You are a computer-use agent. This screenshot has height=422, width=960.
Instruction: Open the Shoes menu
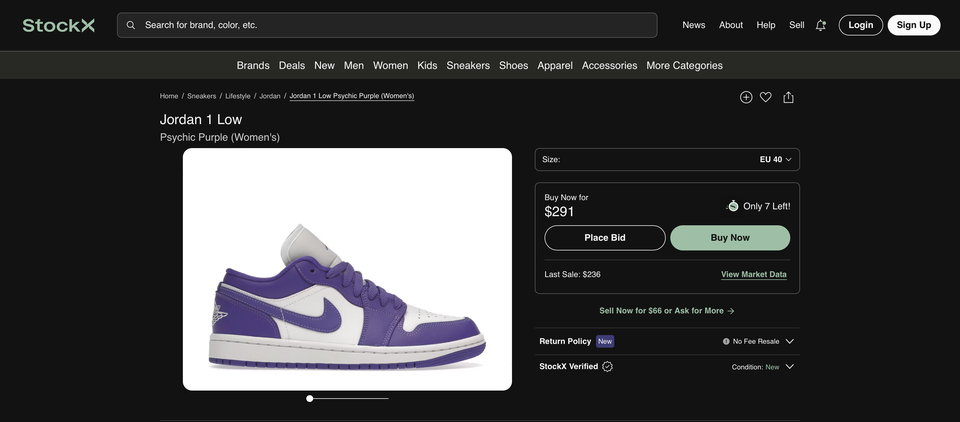point(514,66)
